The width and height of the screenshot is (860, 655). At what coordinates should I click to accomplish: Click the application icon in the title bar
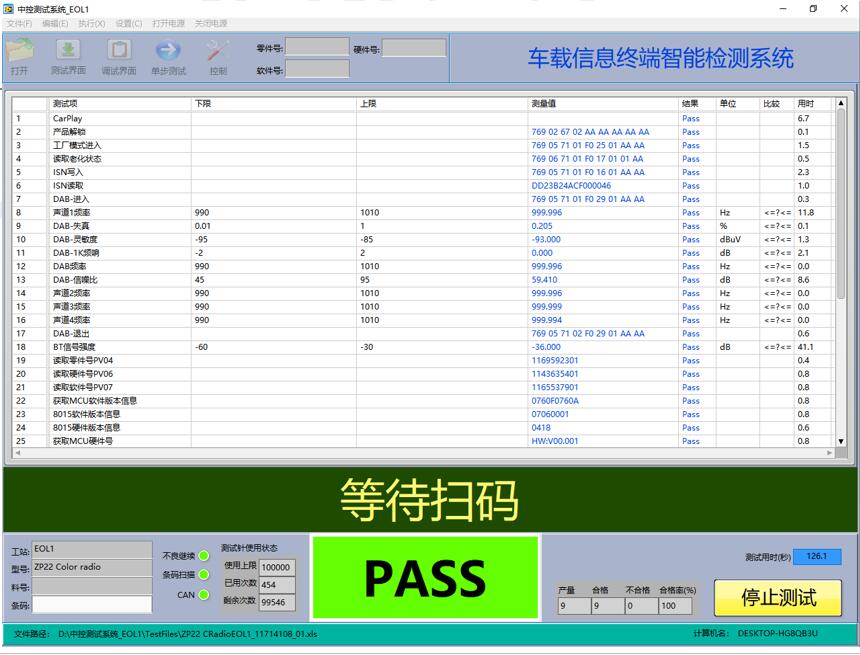point(10,9)
